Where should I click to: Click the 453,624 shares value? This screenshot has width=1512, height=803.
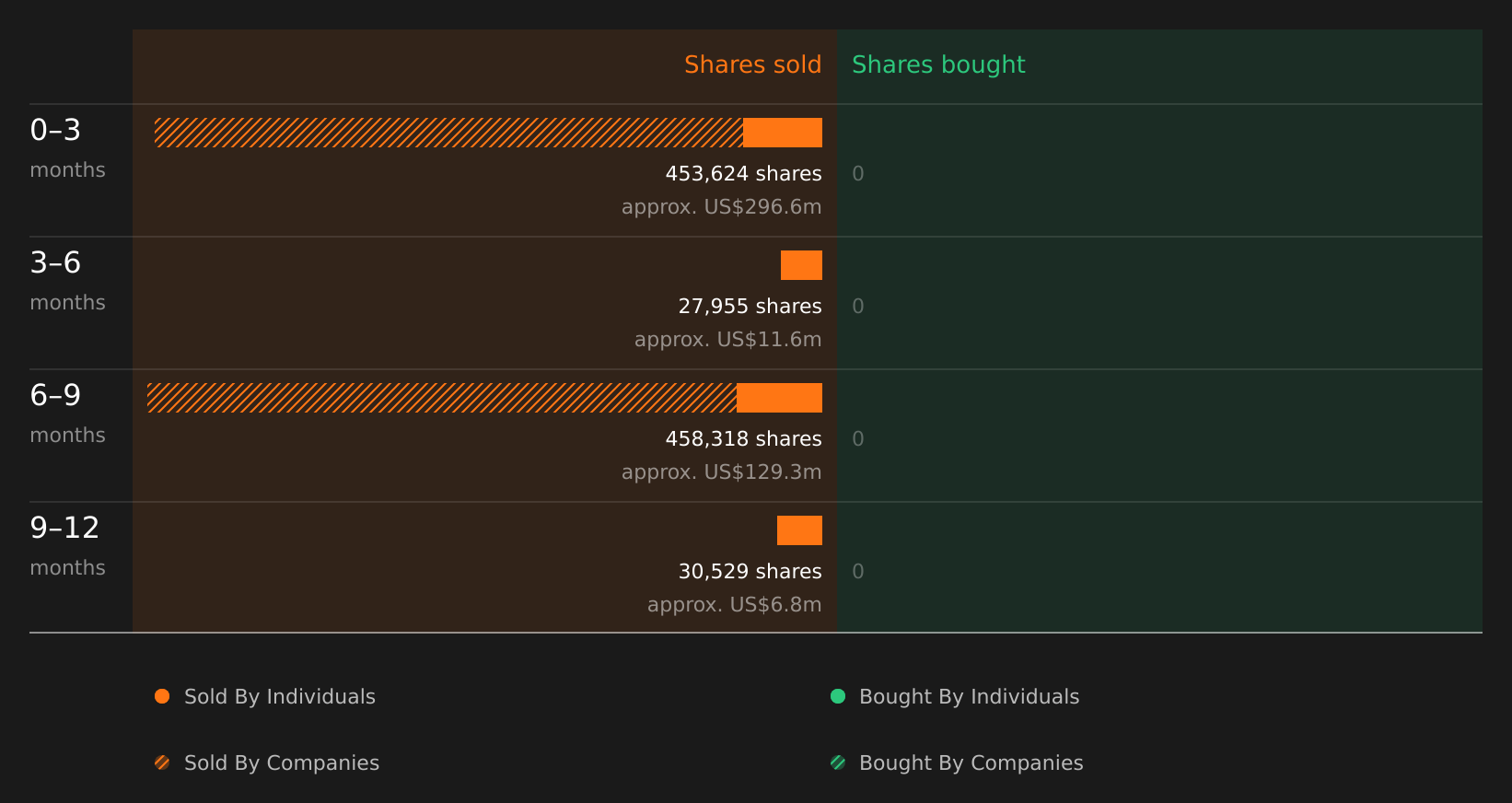(x=743, y=174)
